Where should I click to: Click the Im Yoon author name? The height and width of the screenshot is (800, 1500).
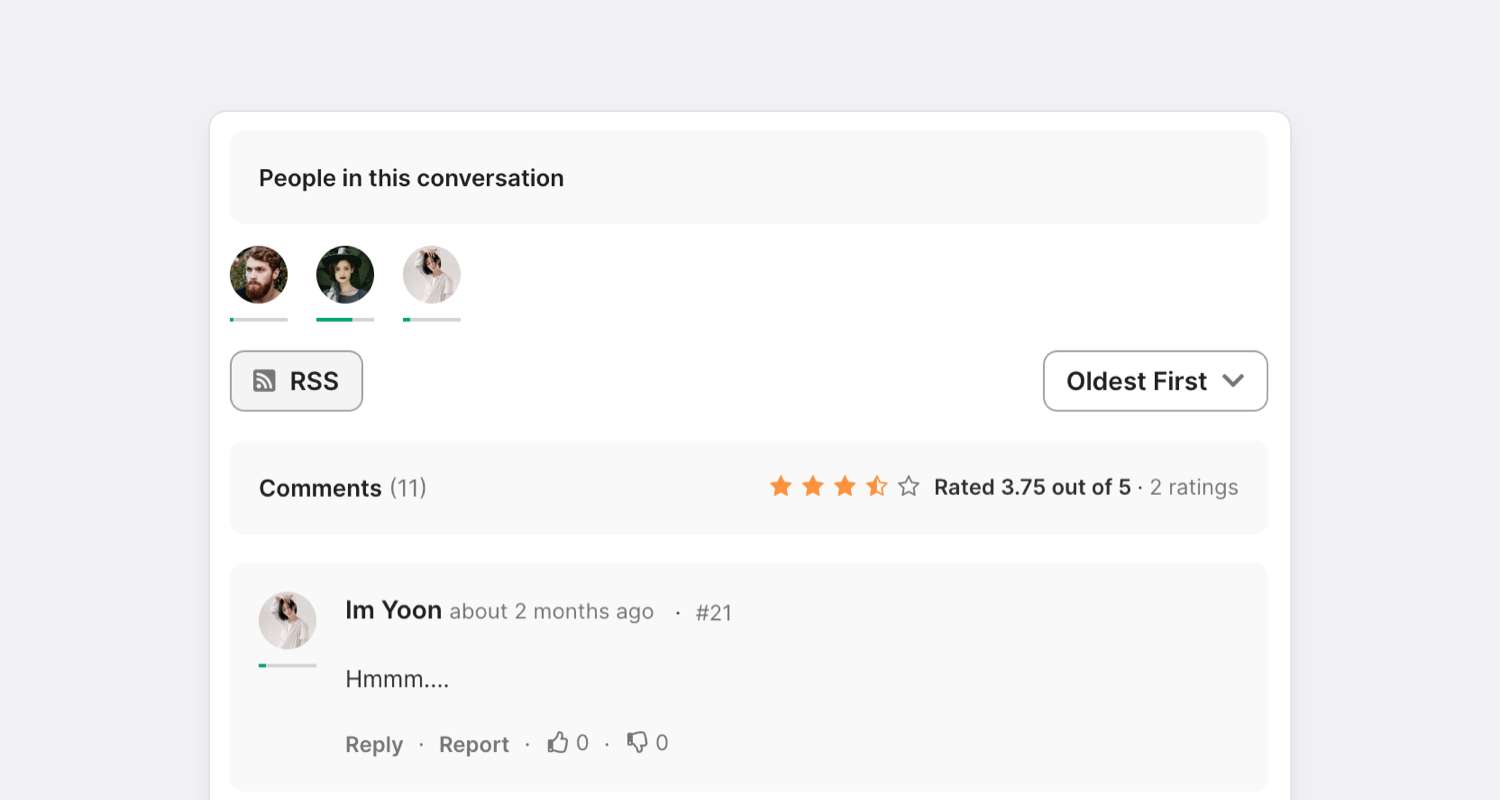[x=393, y=610]
